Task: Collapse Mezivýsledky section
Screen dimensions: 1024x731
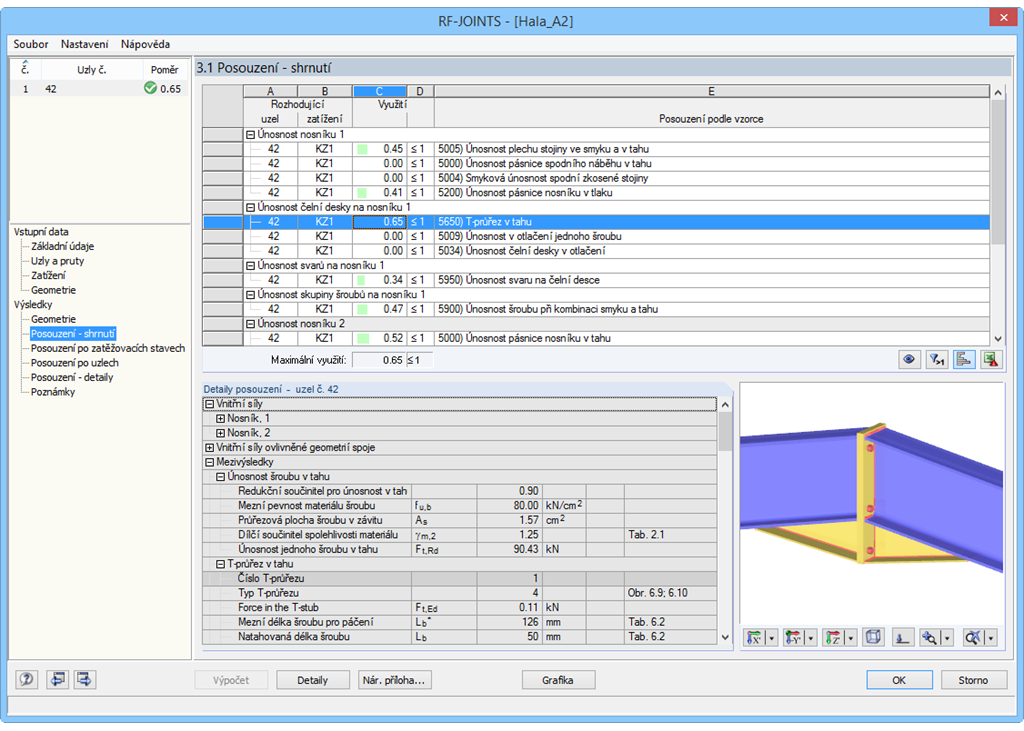Action: pos(210,463)
